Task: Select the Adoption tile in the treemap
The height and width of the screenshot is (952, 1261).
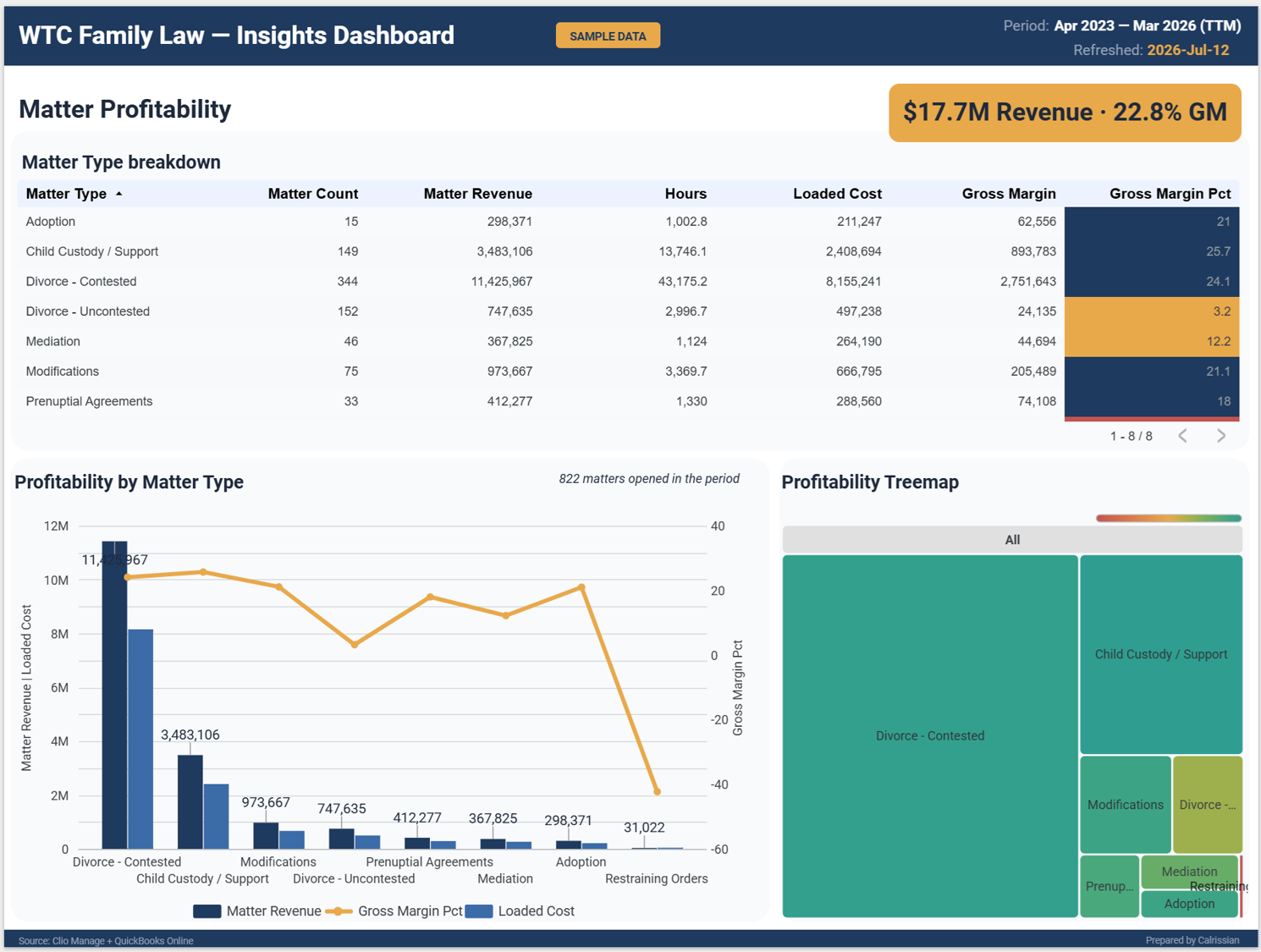Action: coord(1189,904)
